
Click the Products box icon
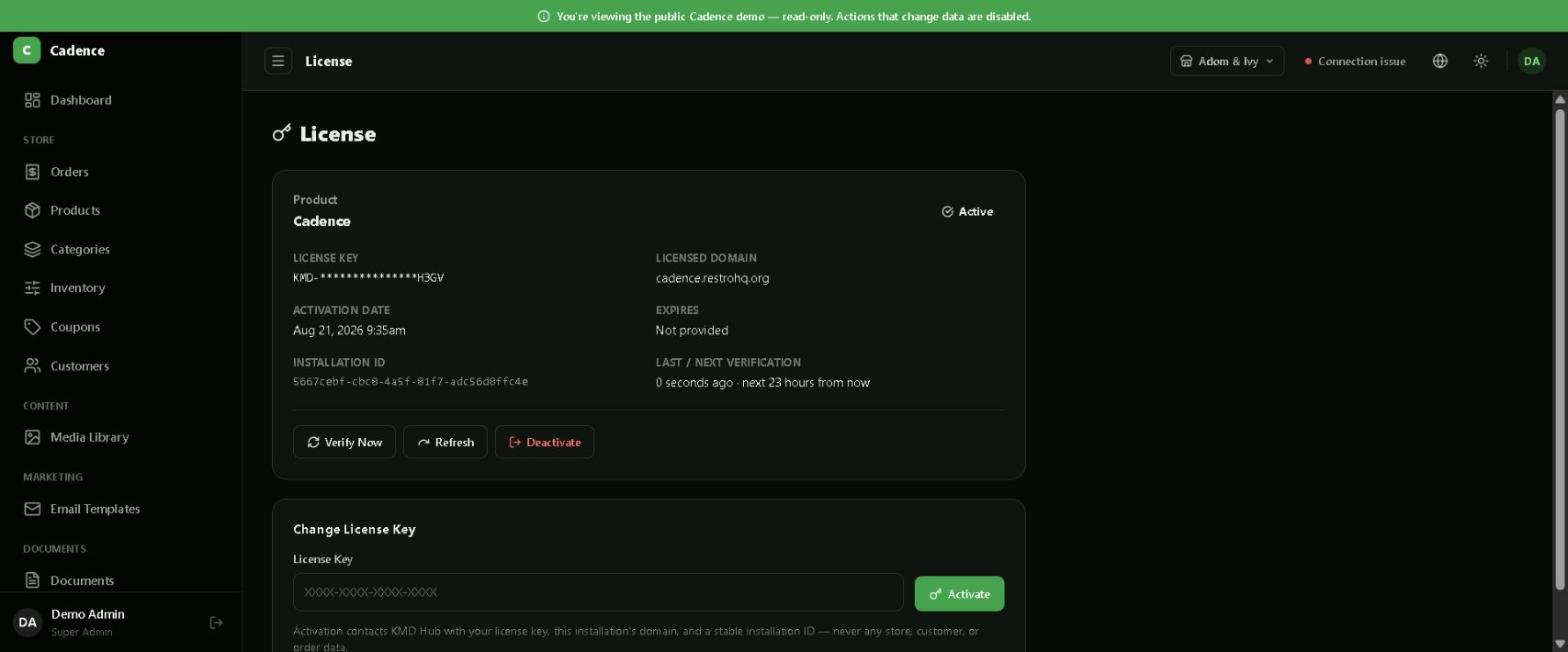pos(32,210)
